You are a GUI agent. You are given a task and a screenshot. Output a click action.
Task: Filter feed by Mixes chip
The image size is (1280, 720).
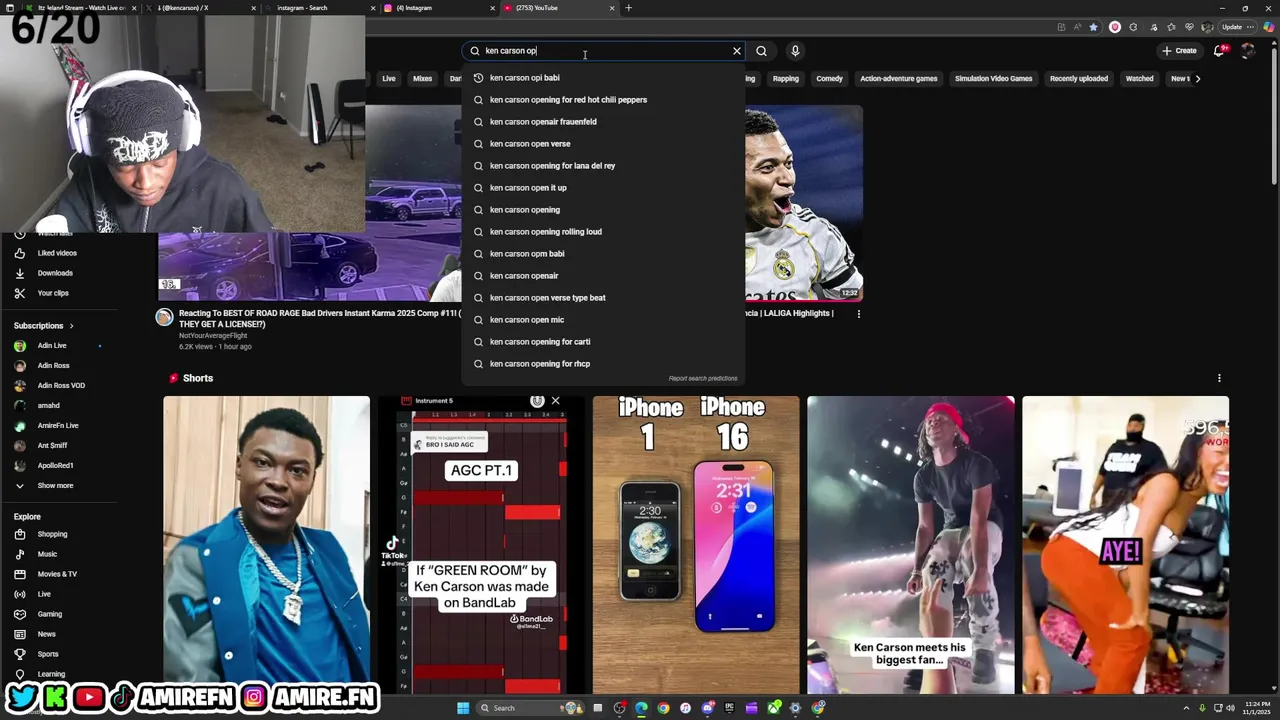423,79
